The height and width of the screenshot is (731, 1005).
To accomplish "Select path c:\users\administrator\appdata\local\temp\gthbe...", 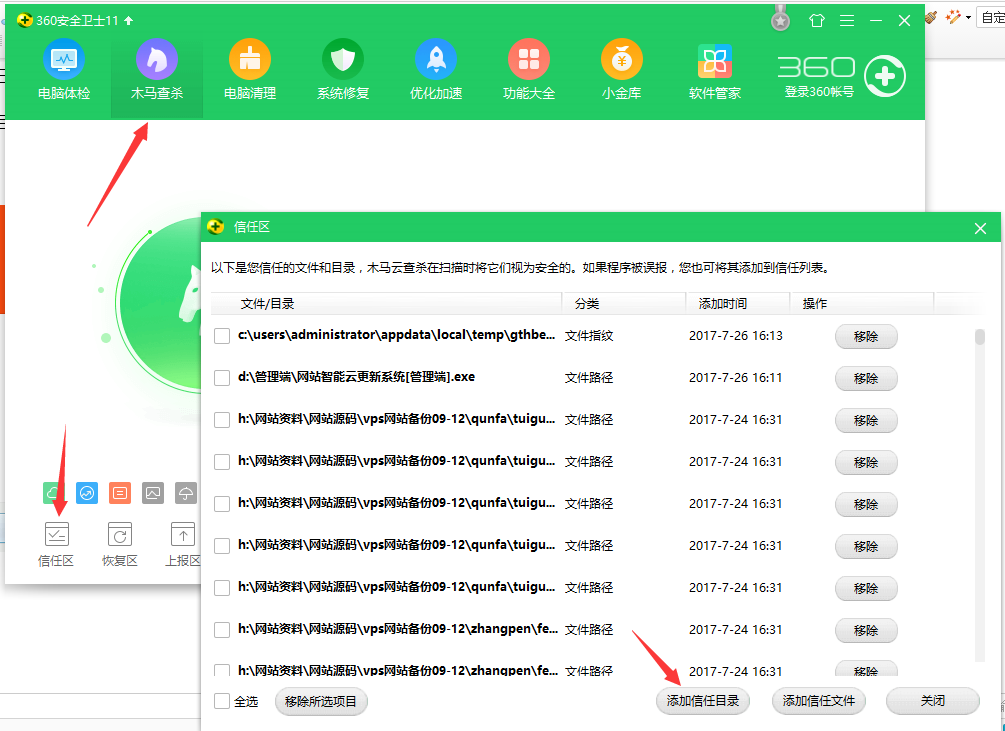I will [x=396, y=334].
